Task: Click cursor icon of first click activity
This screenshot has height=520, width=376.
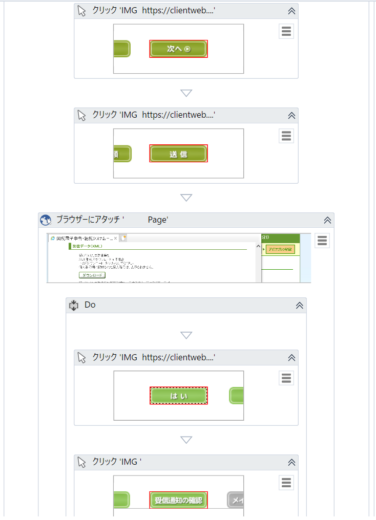Action: pyautogui.click(x=82, y=11)
